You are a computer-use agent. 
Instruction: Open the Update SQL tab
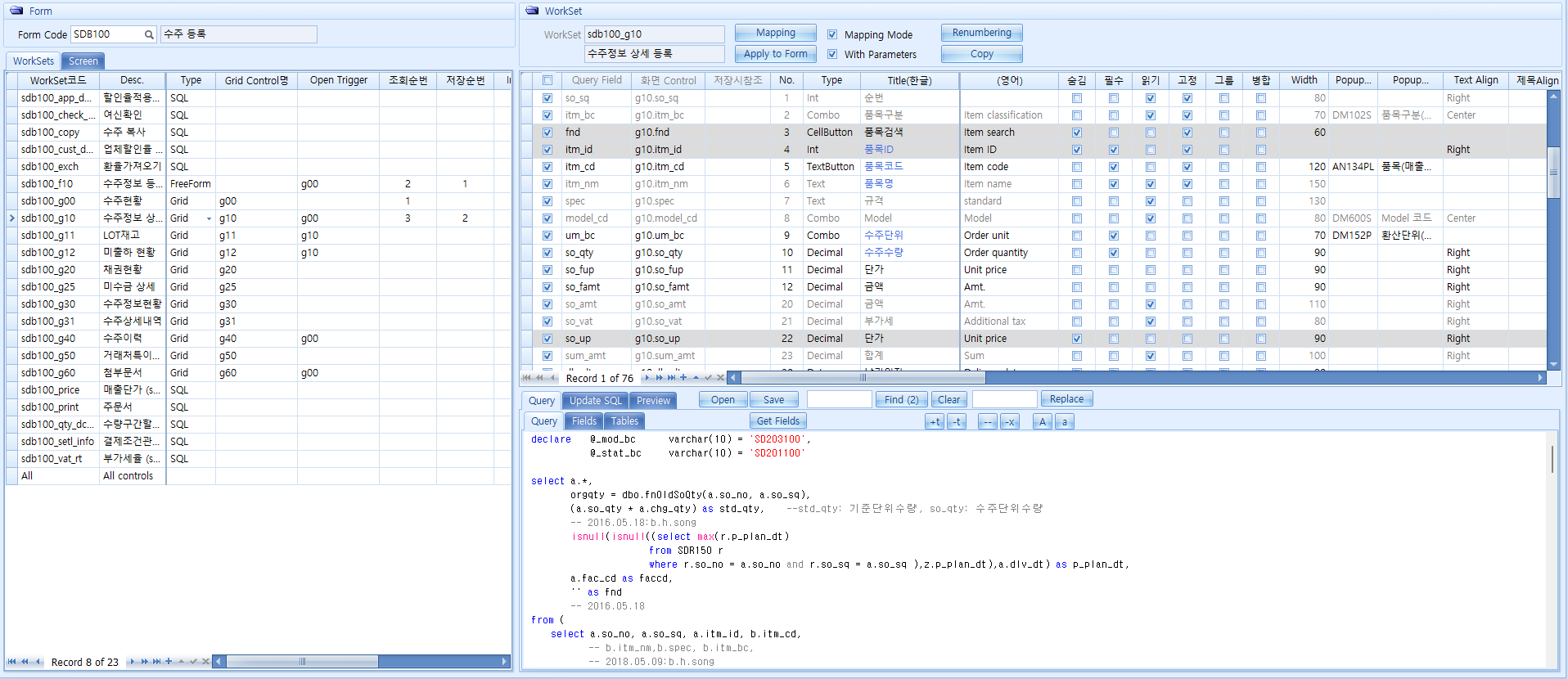pyautogui.click(x=595, y=400)
